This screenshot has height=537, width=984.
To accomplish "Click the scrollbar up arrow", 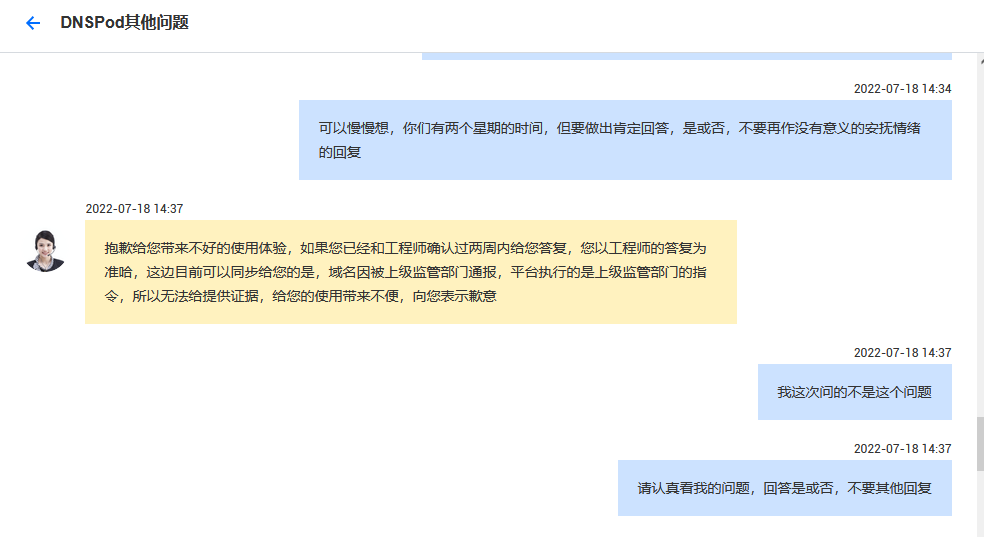I will pyautogui.click(x=981, y=60).
